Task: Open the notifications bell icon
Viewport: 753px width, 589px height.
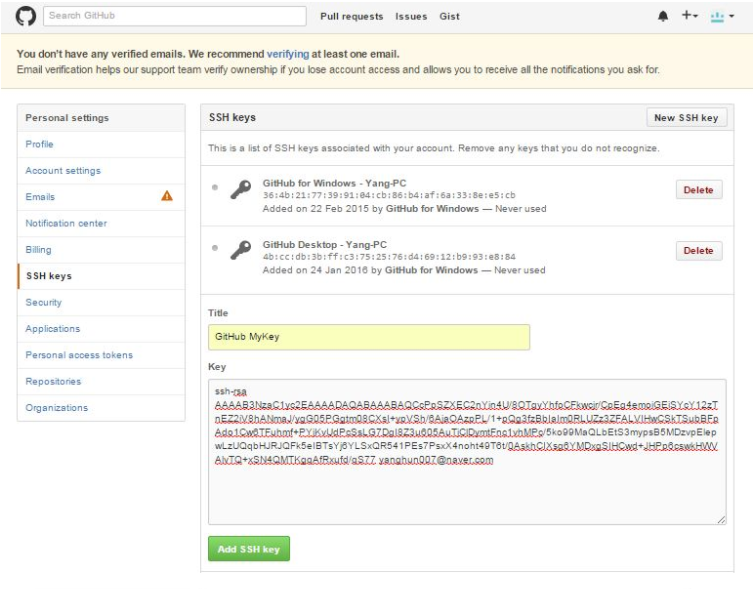Action: (x=663, y=16)
